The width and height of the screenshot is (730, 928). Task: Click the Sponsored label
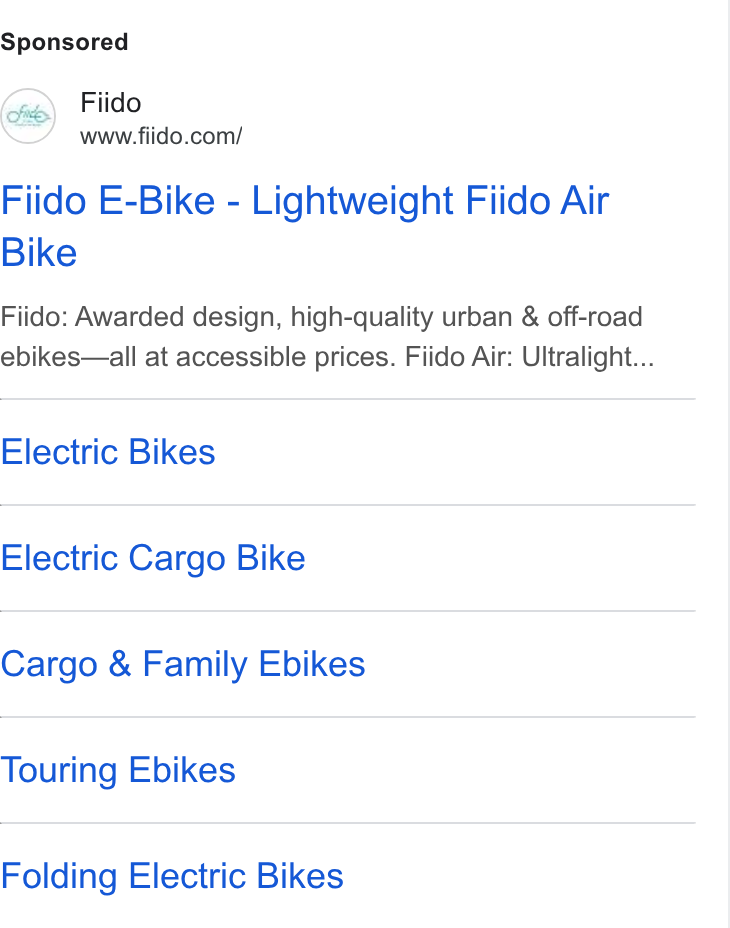point(64,42)
